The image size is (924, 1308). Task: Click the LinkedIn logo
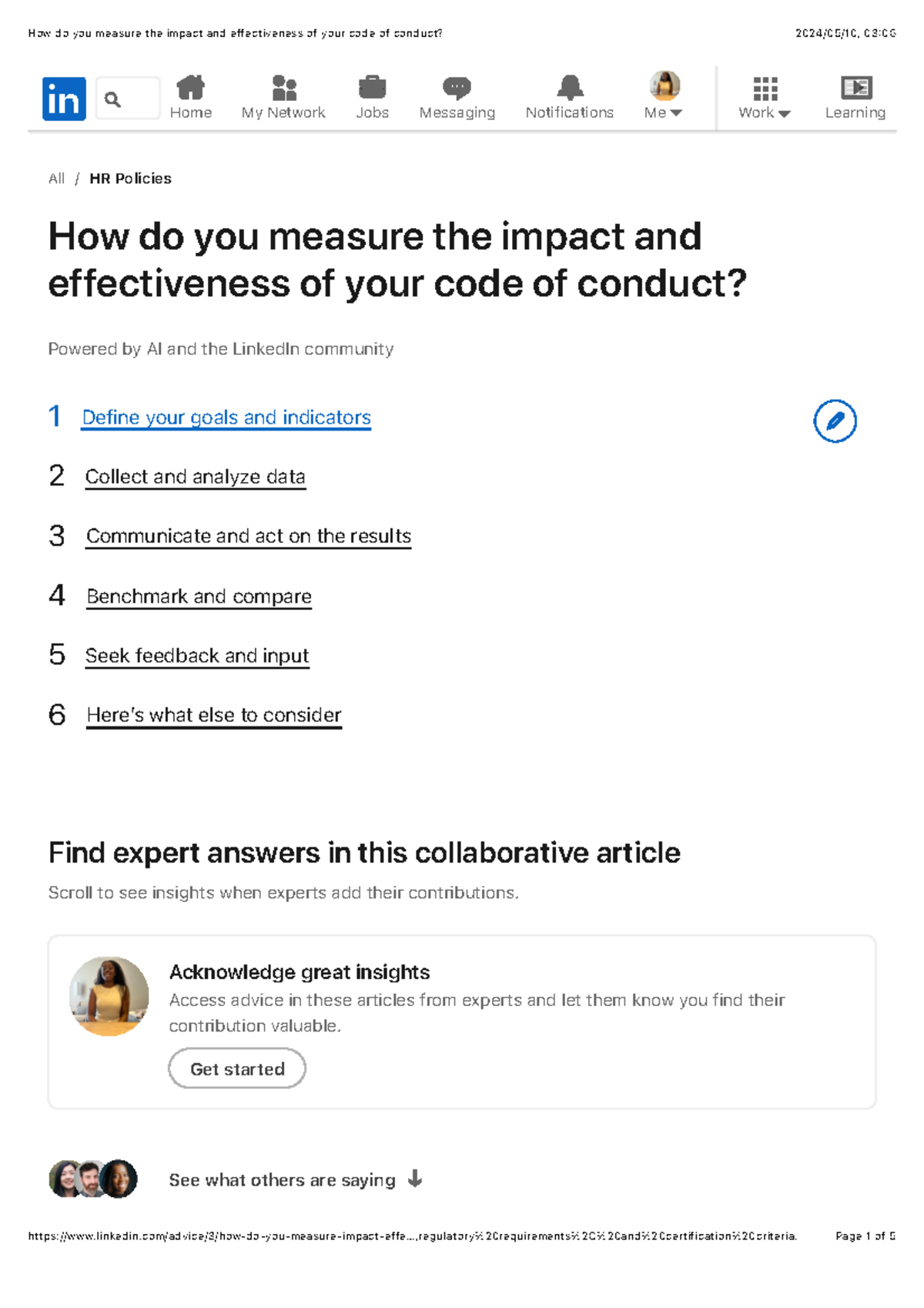[x=65, y=96]
